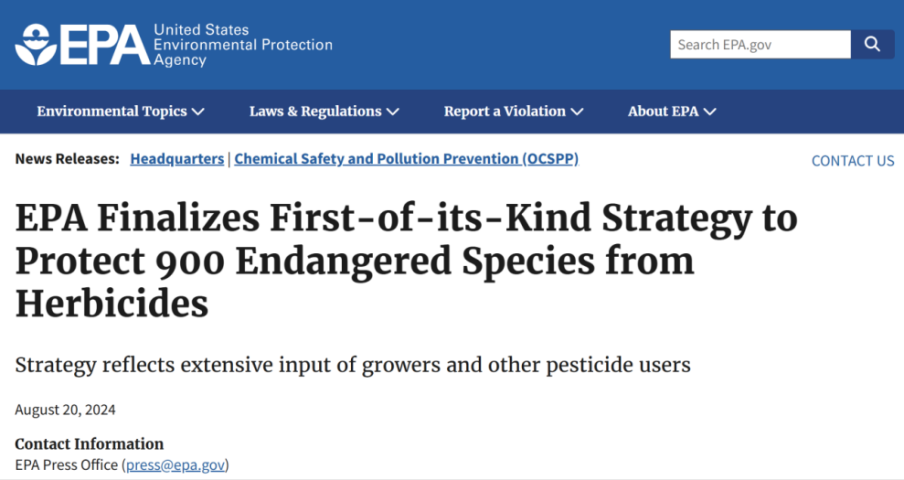Open Chemical Safety and Pollution Prevention link
The image size is (904, 480).
pyautogui.click(x=406, y=159)
